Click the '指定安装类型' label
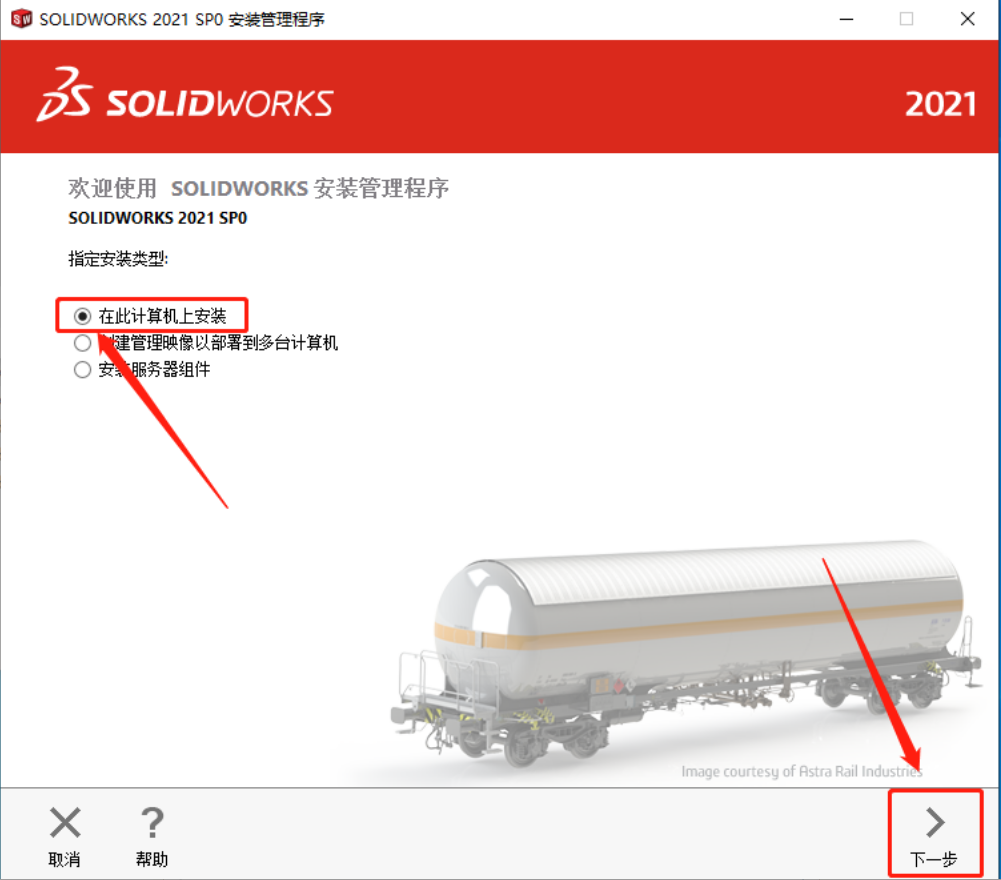 (118, 259)
